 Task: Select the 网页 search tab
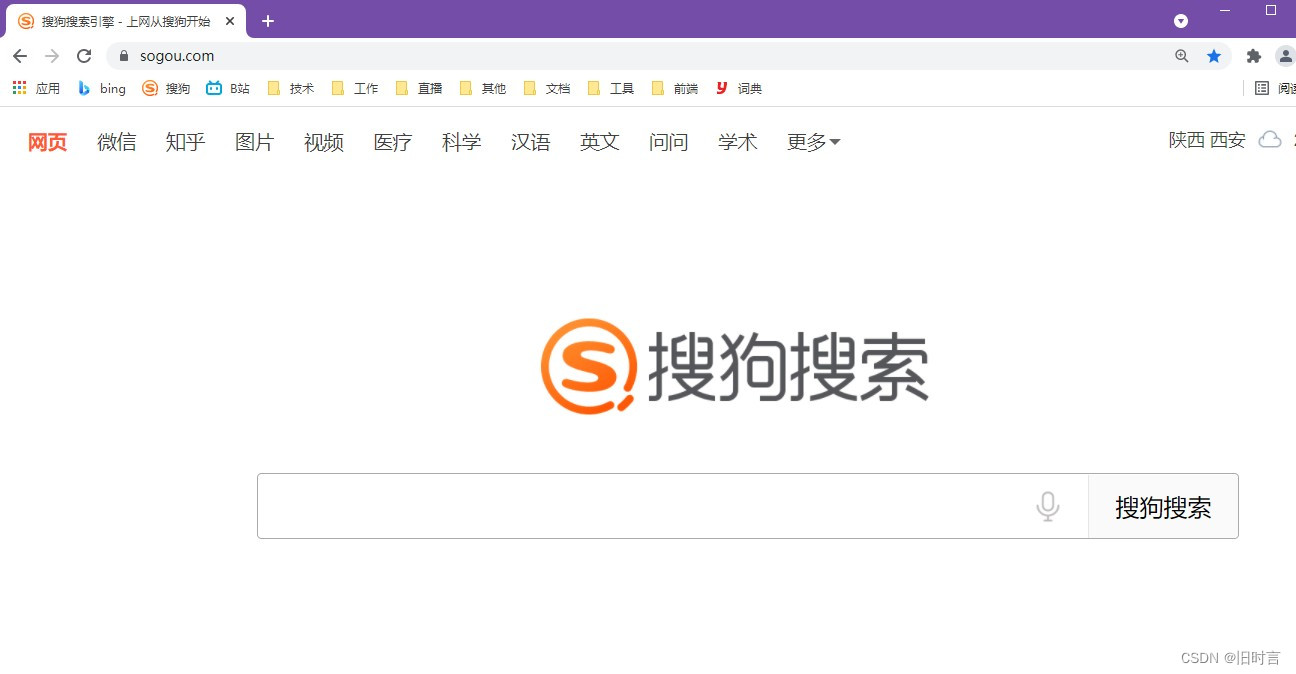click(x=47, y=142)
